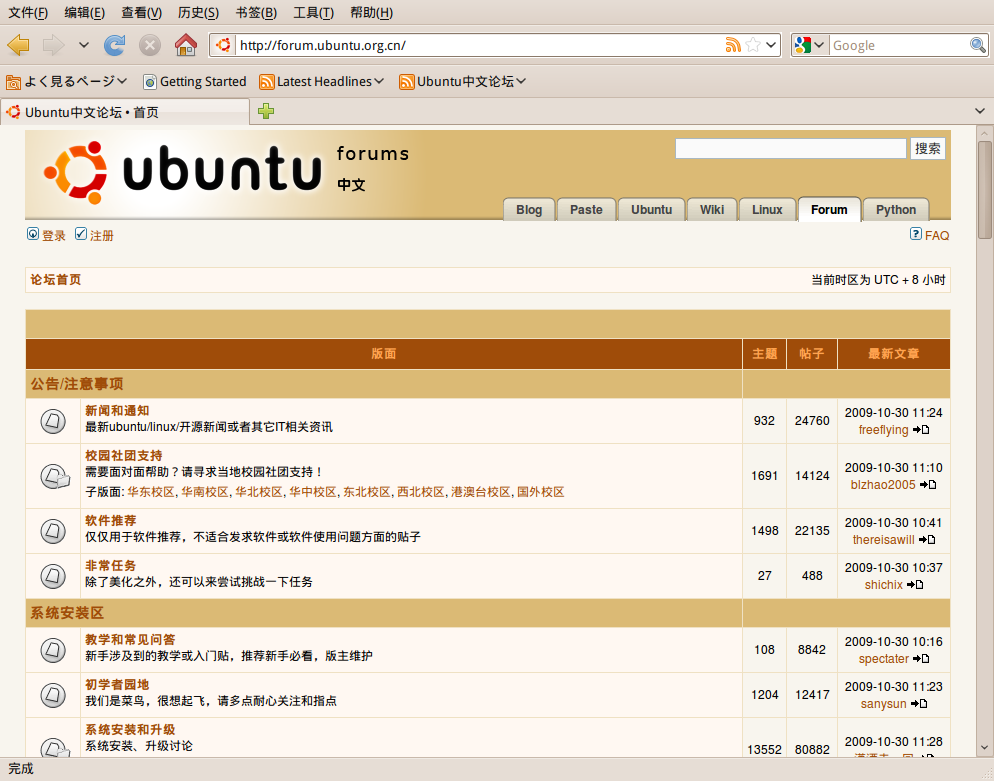Click the latest post icon next to sanysun
The height and width of the screenshot is (781, 994).
(919, 704)
